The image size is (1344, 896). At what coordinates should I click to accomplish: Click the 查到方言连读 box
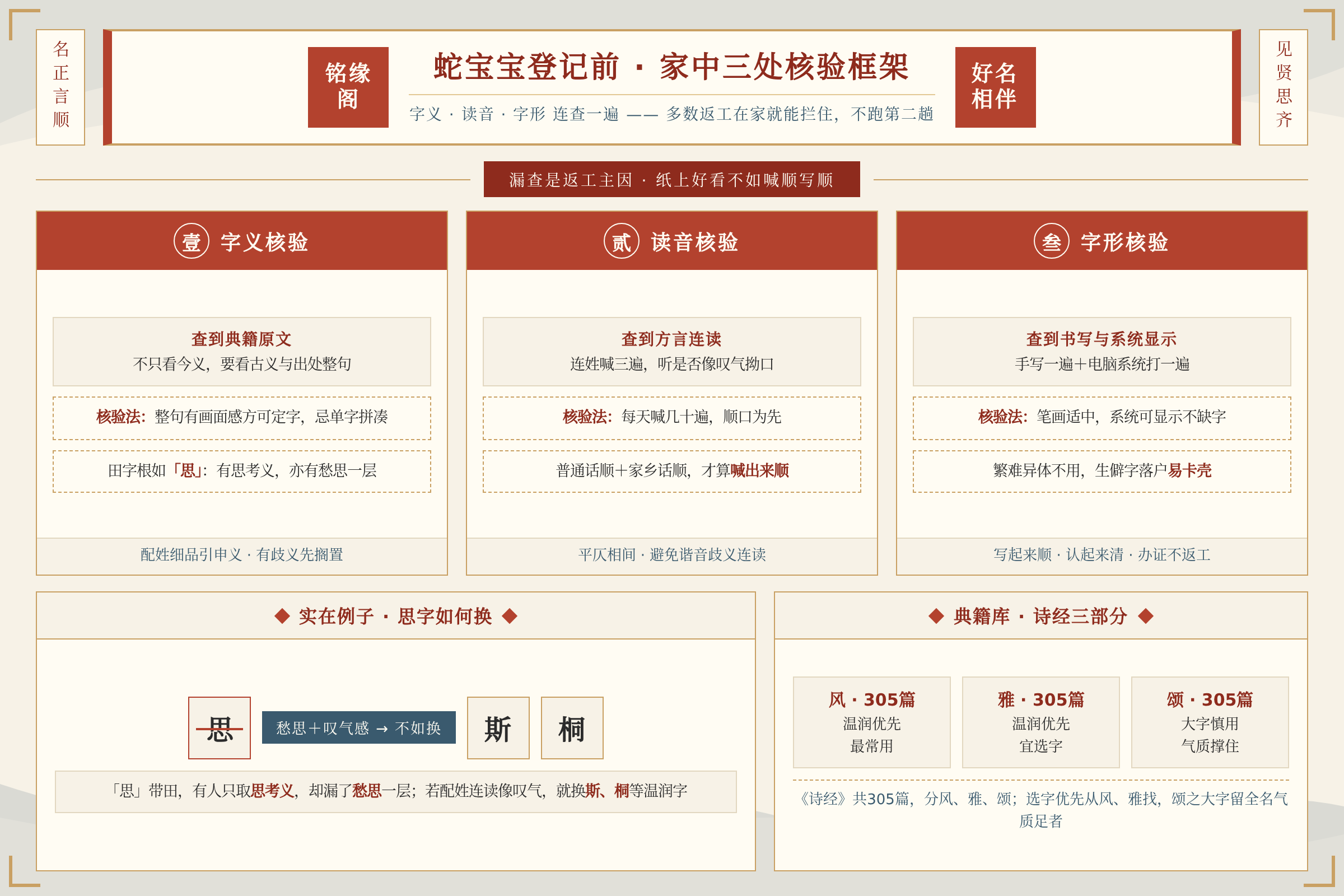tap(672, 352)
